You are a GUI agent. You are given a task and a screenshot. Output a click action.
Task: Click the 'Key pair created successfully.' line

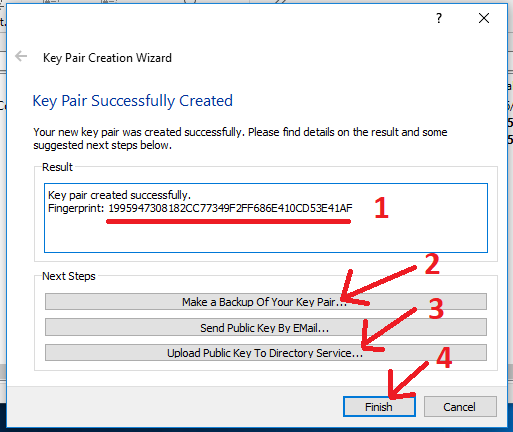[x=119, y=195]
